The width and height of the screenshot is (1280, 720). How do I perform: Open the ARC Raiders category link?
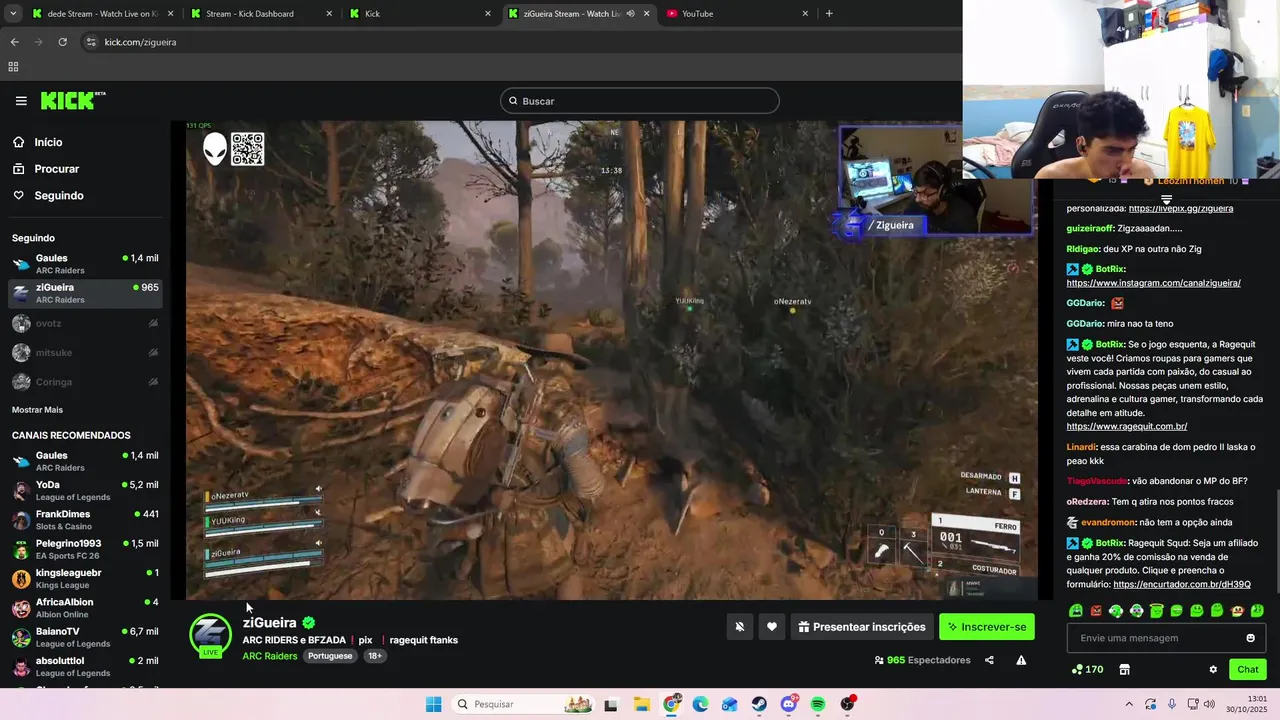(x=270, y=656)
